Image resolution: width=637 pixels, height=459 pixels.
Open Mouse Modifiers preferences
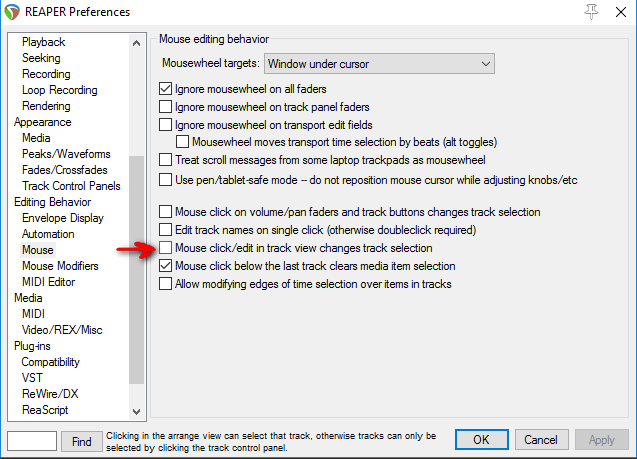click(60, 266)
